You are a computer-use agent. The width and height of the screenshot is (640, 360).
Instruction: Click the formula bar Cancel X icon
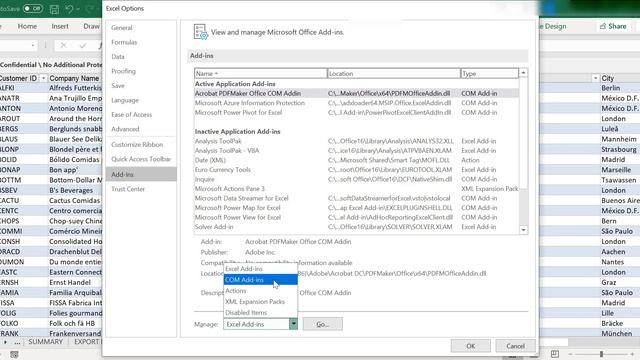tap(63, 45)
